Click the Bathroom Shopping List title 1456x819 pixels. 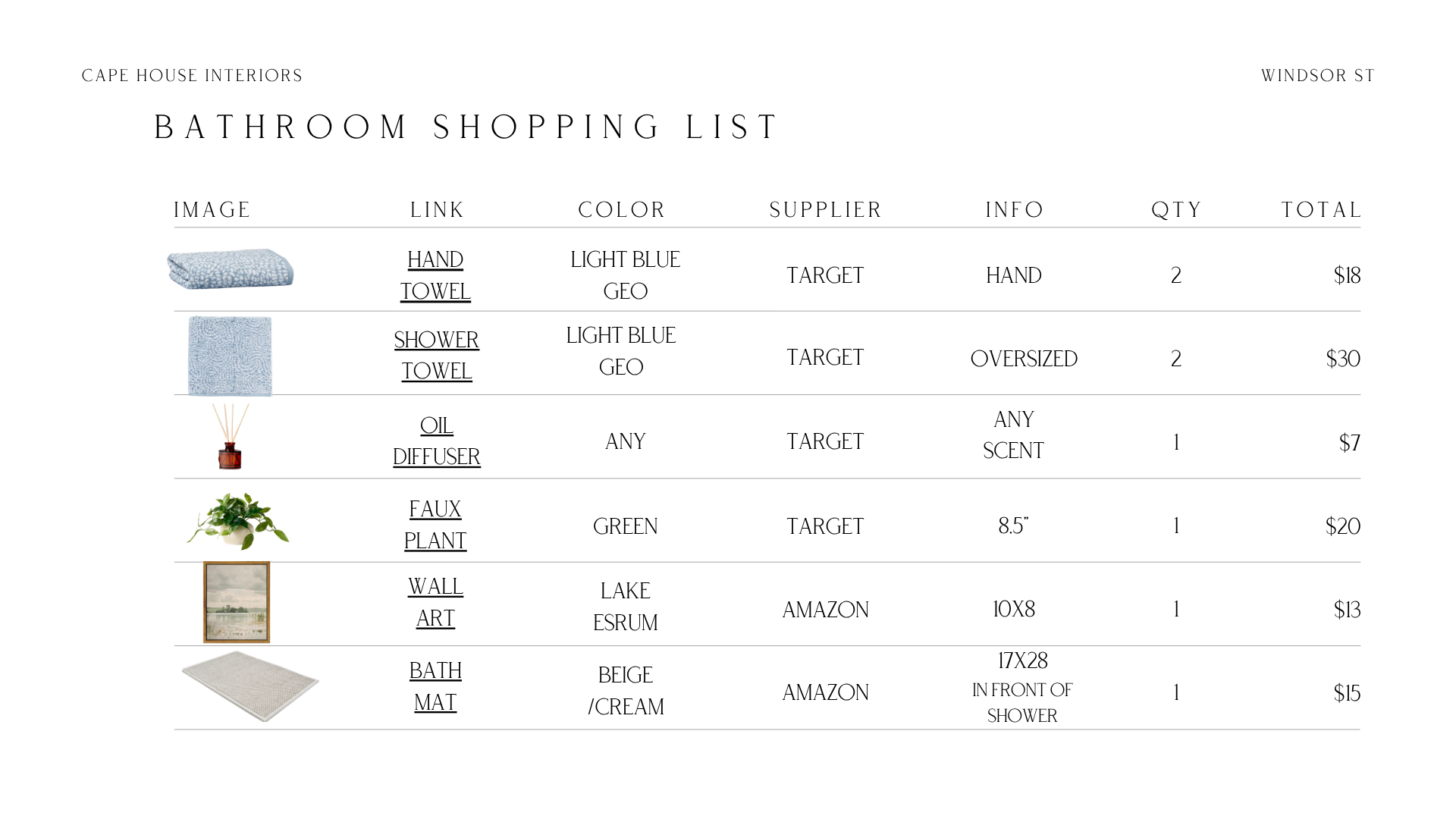[466, 127]
